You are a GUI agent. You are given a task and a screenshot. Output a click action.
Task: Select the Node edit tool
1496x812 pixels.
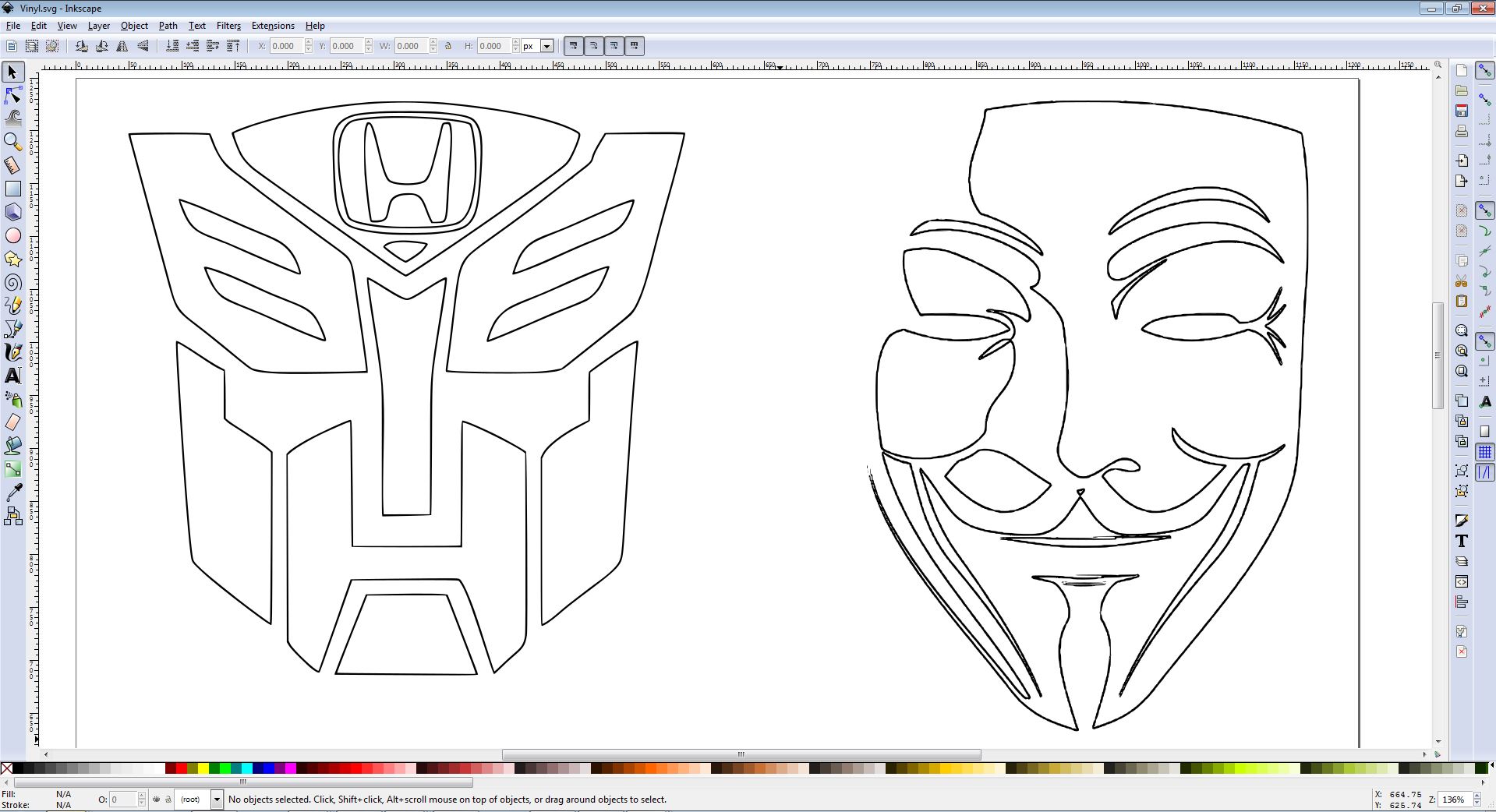point(12,96)
